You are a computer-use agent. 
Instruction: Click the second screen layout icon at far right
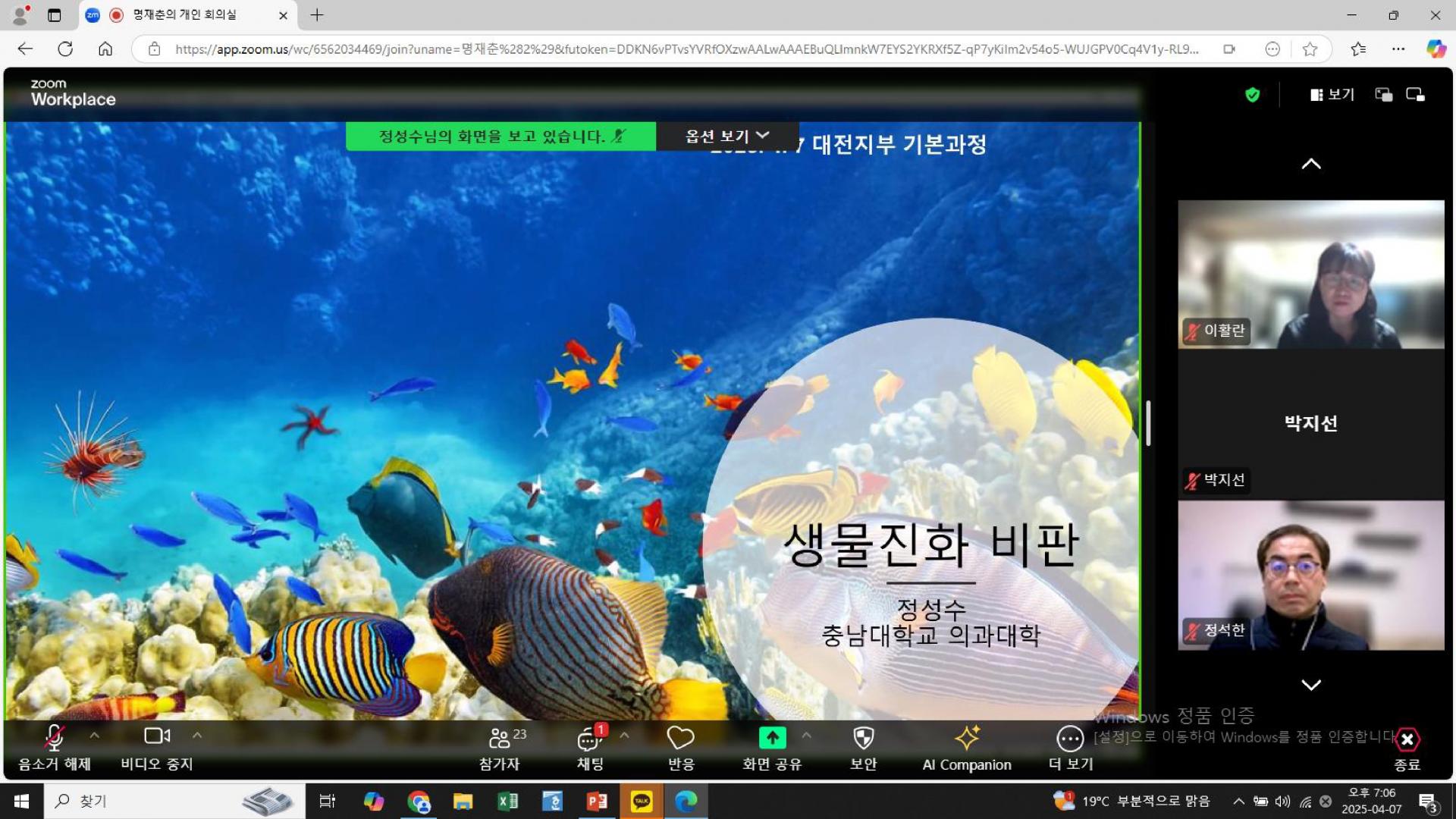[x=1415, y=95]
